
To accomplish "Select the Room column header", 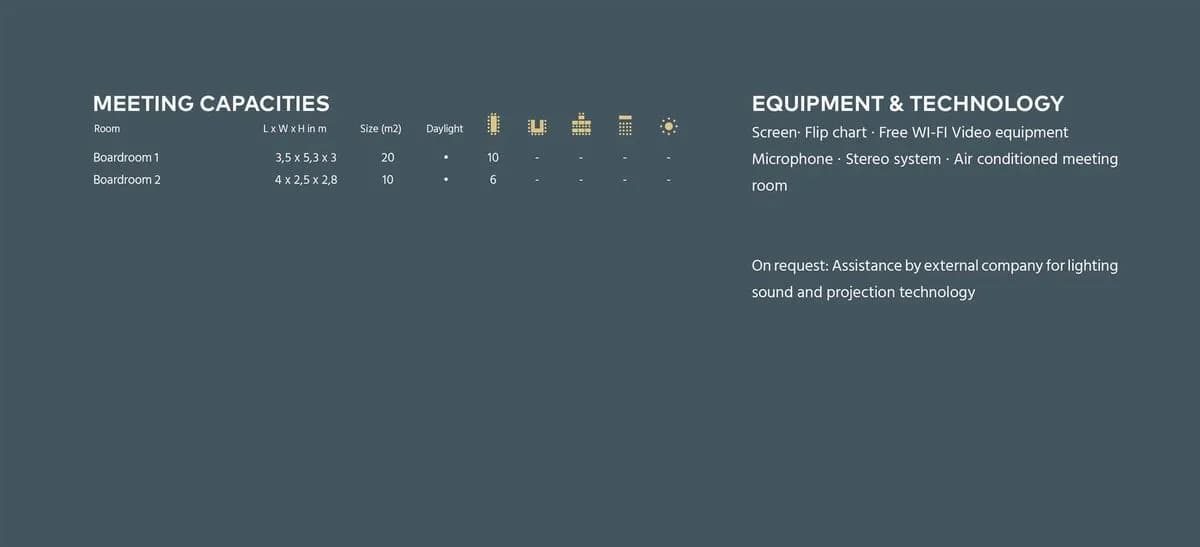I will point(107,129).
